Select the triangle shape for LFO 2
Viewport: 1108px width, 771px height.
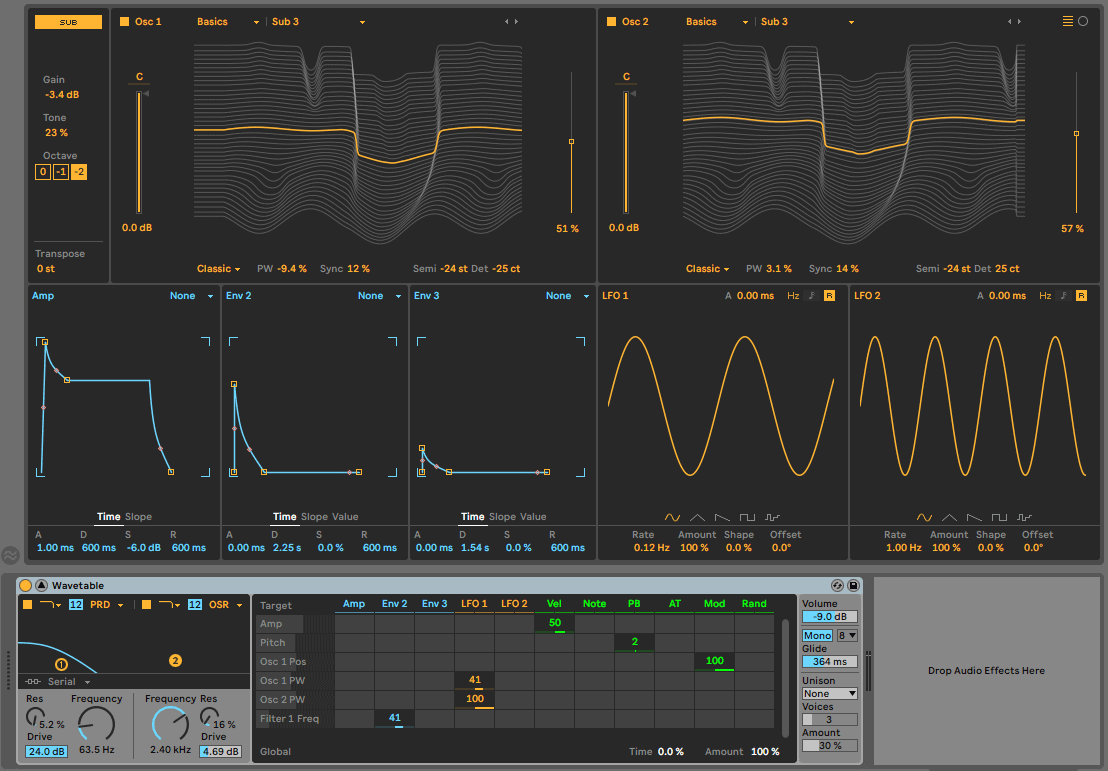pyautogui.click(x=949, y=517)
